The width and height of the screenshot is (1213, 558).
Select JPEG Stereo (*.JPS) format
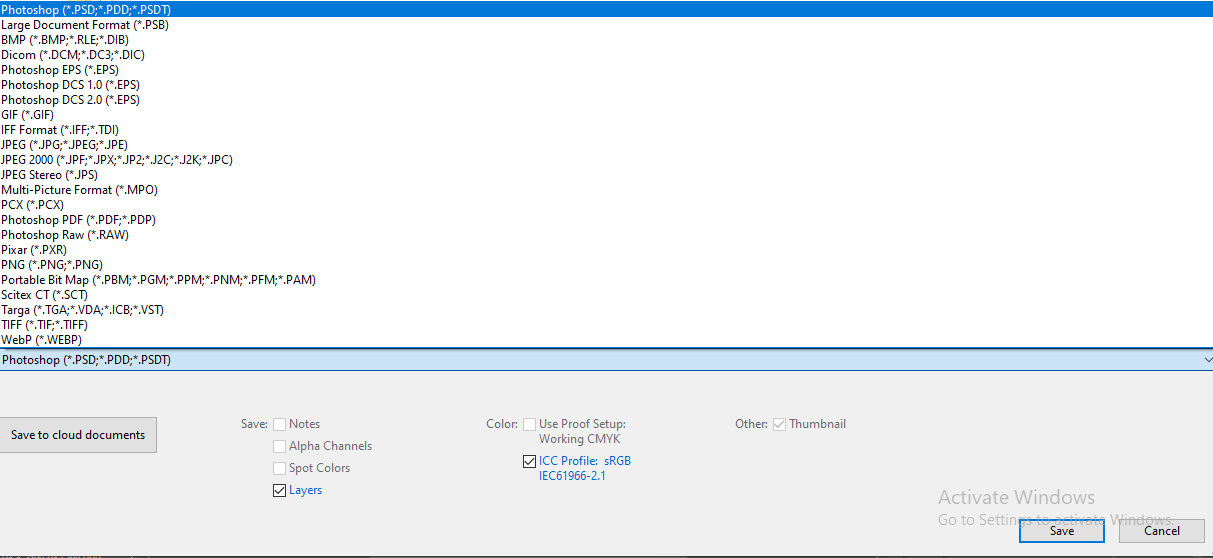606,174
